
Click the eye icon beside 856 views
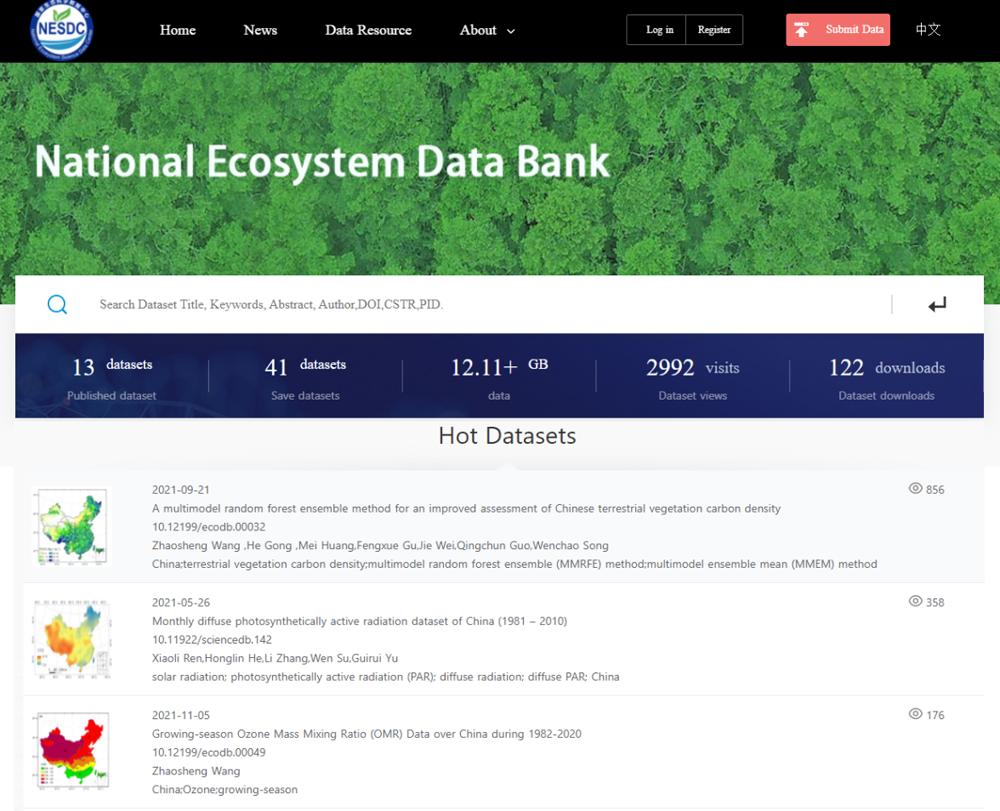pos(914,489)
